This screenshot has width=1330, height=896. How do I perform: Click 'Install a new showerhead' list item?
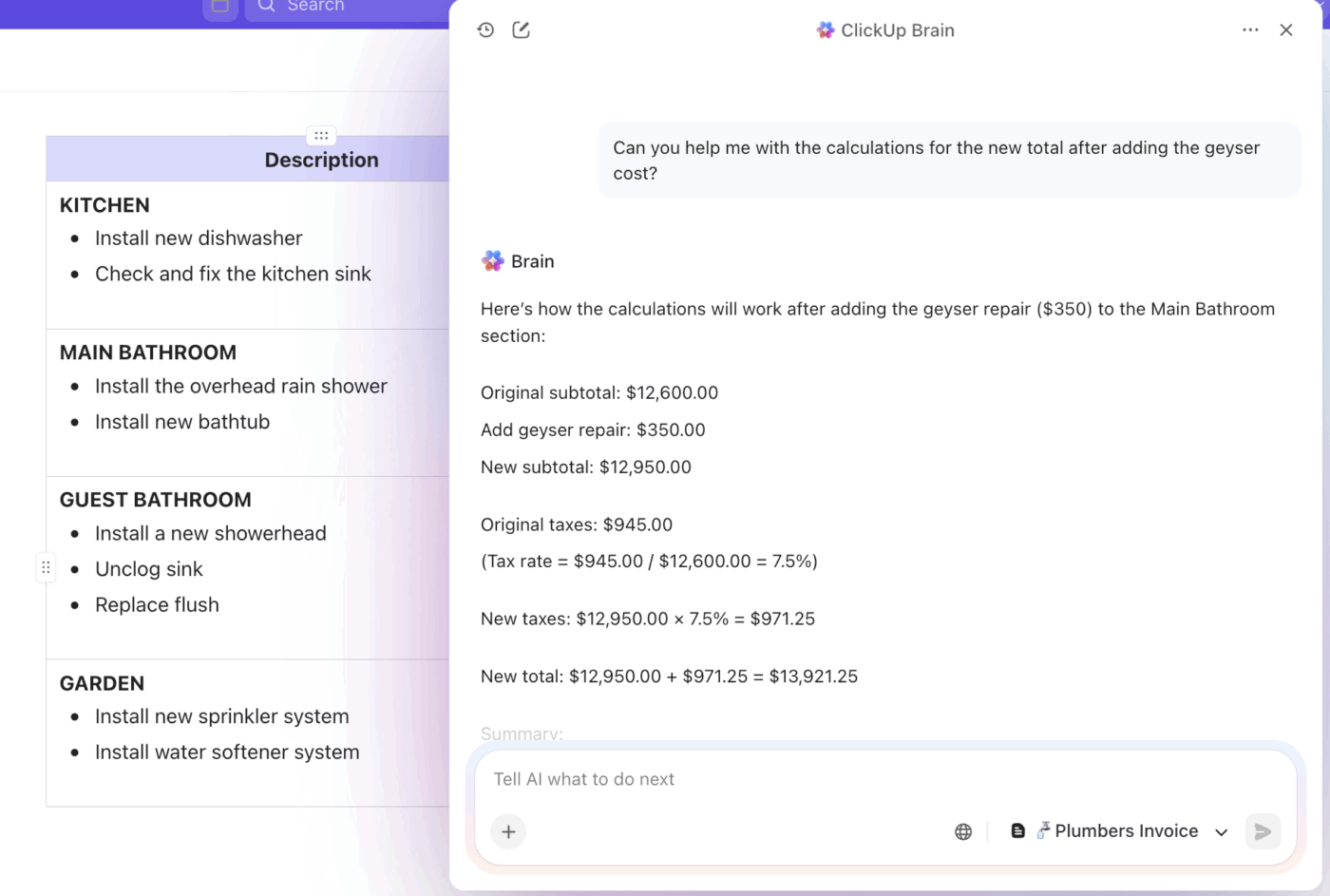tap(211, 534)
